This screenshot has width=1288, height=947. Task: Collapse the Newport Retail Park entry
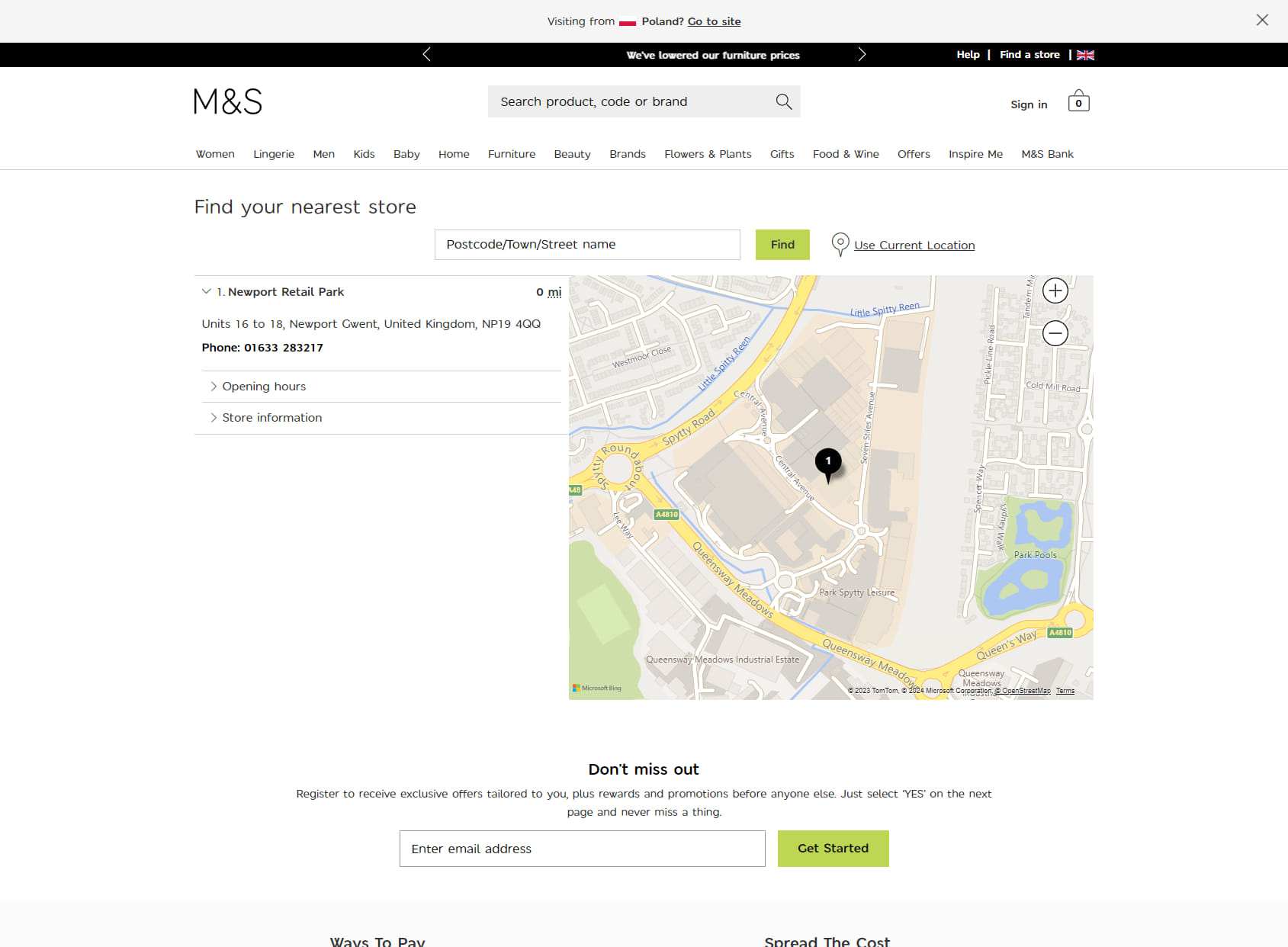pyautogui.click(x=207, y=291)
